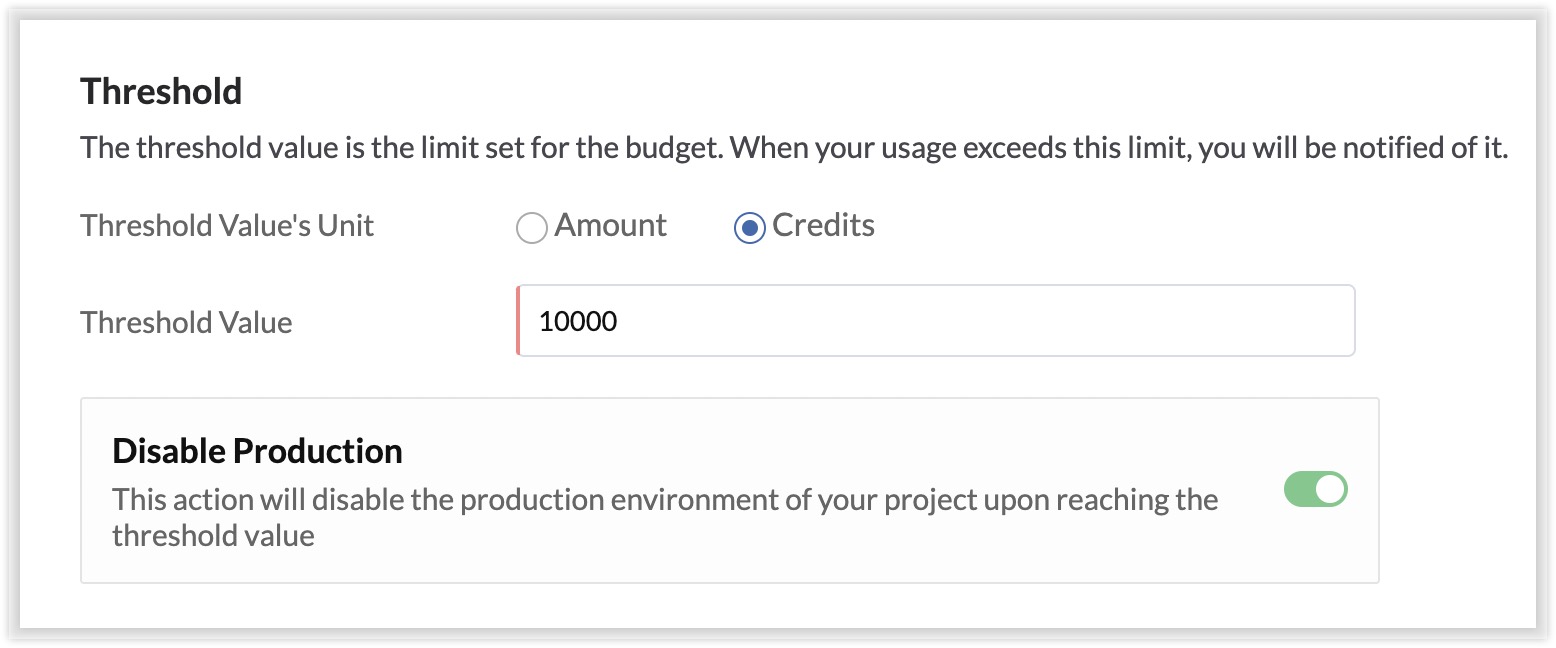1556x648 pixels.
Task: Click the 'Amount' option label text
Action: 610,226
